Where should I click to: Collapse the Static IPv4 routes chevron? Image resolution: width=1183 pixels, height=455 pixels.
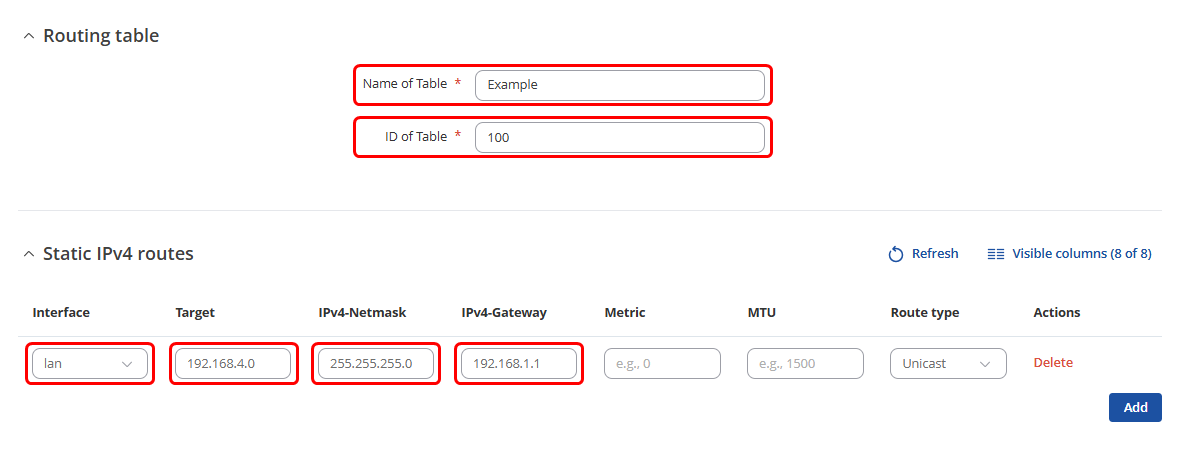pos(28,254)
